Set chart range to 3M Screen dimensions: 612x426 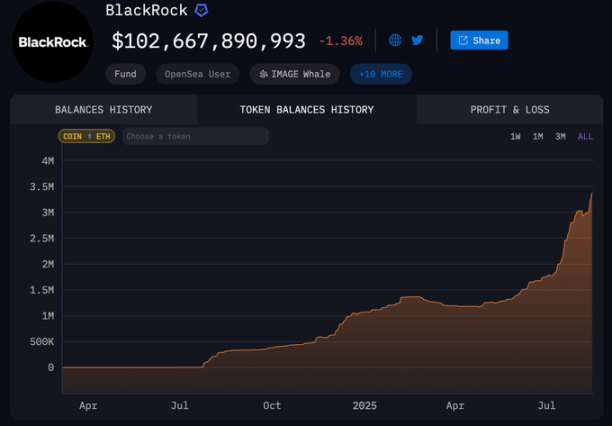(561, 136)
